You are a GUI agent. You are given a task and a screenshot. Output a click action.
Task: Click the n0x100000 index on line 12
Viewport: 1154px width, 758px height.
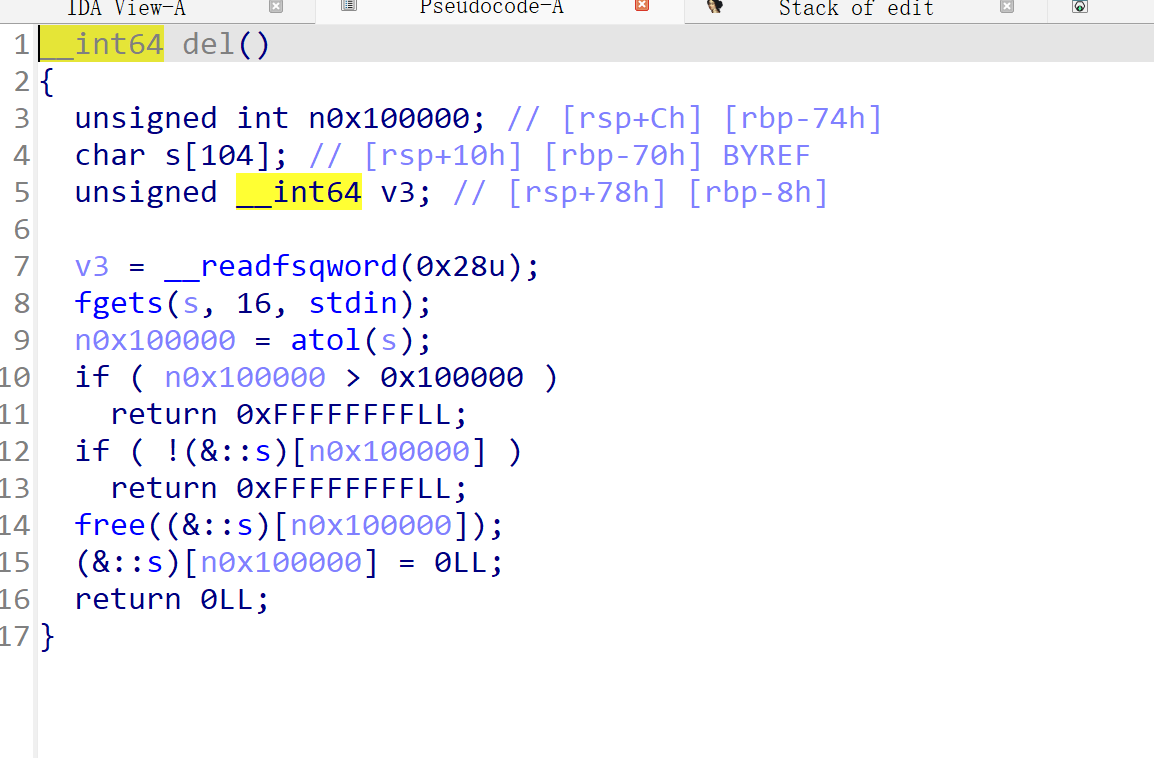coord(389,451)
